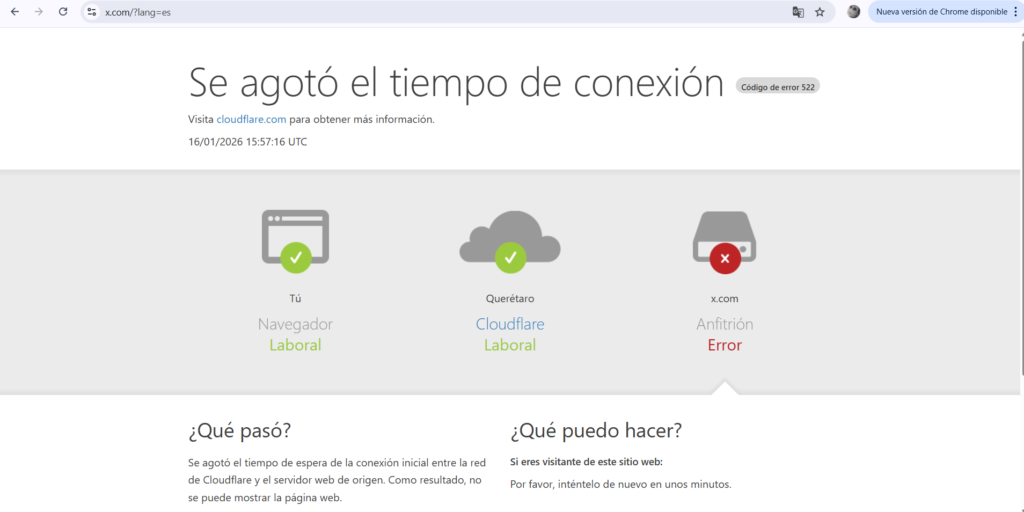The width and height of the screenshot is (1024, 512).
Task: Bookmark this page with the star icon
Action: point(820,12)
